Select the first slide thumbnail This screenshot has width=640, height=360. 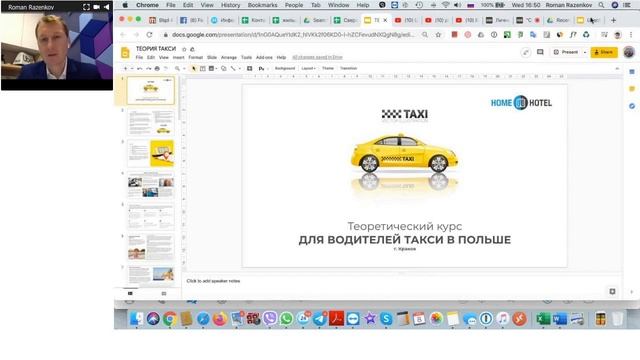[151, 91]
